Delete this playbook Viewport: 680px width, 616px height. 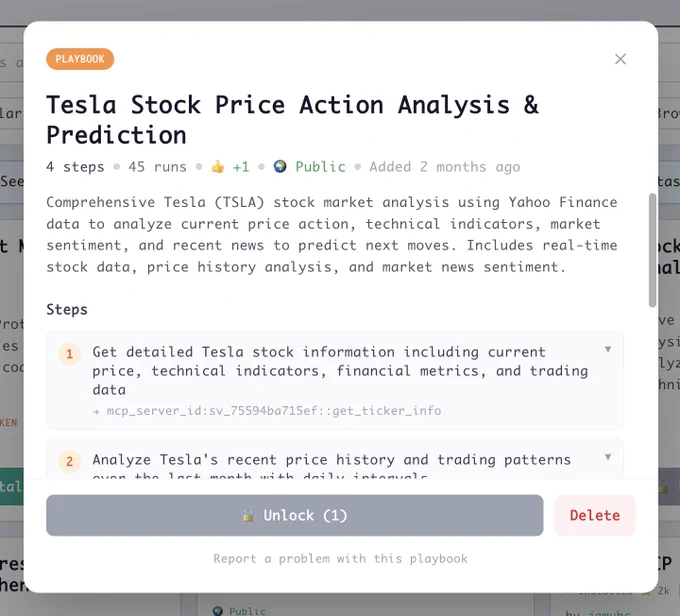(x=595, y=515)
